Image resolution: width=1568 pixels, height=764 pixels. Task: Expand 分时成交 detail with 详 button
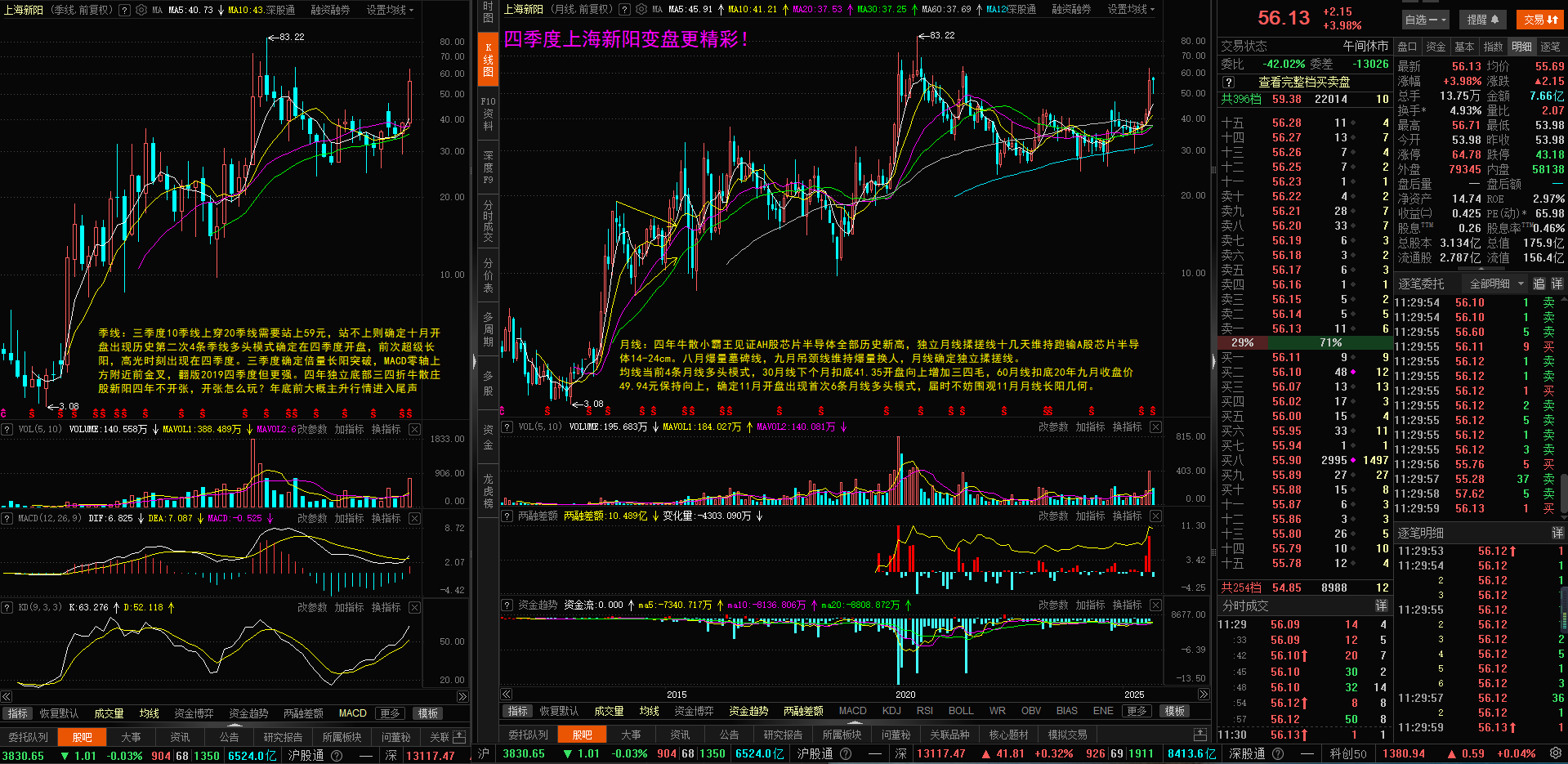pos(1381,605)
